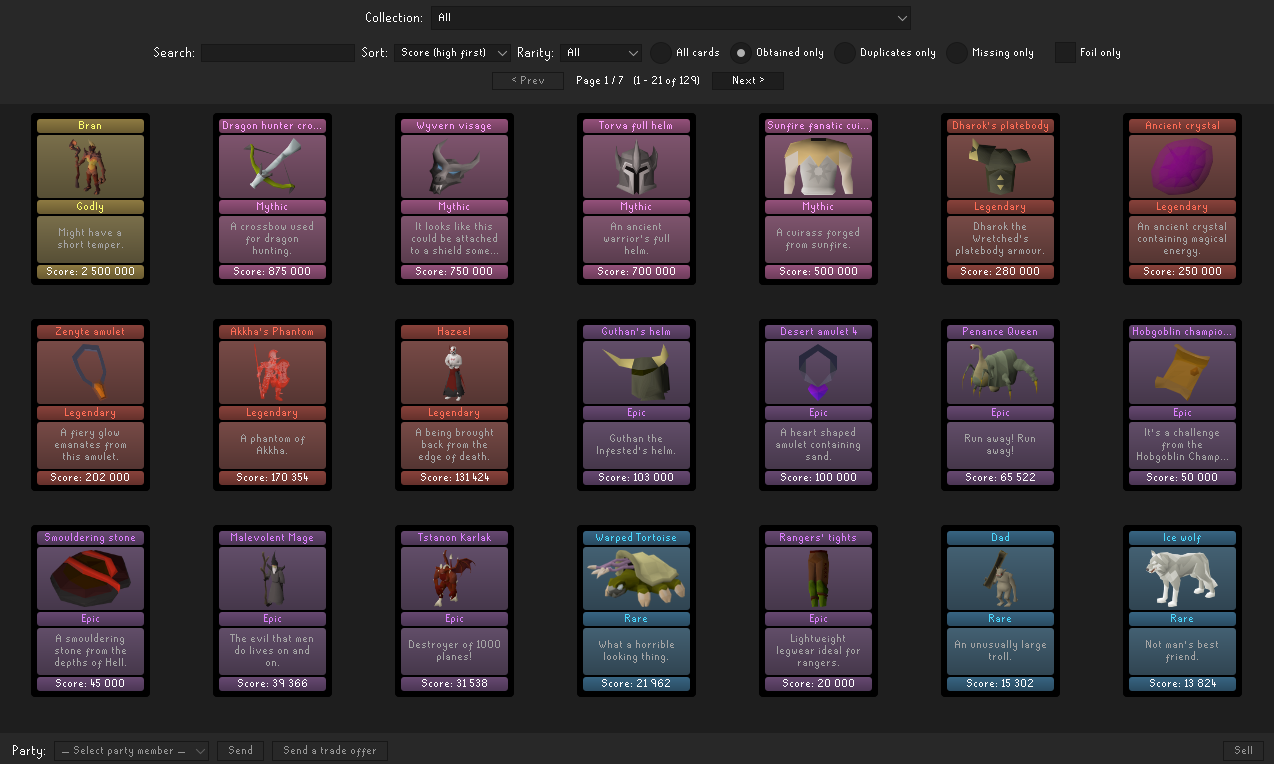Screen dimensions: 1274x764
Task: Click the Torva full helm icon
Action: [636, 166]
